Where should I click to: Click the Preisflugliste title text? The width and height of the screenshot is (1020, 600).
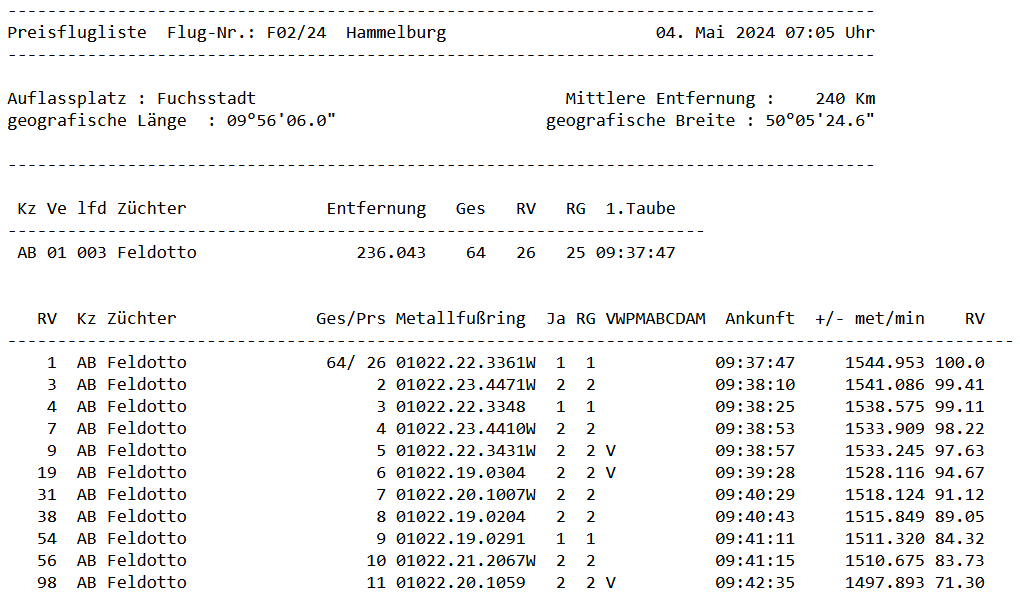(x=77, y=33)
